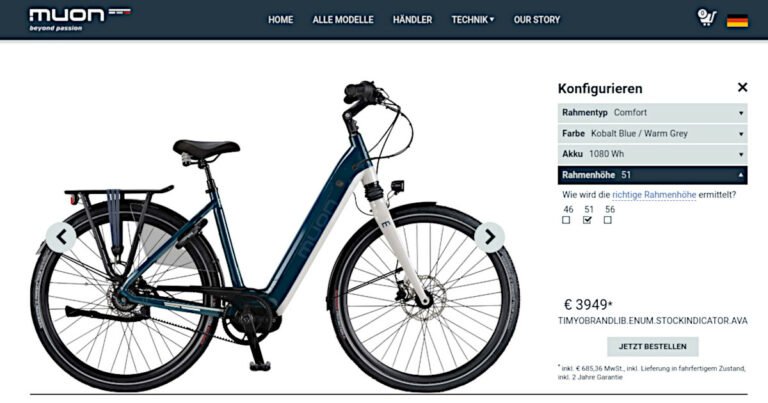Click the Jetzt Bestellen button

pos(652,346)
